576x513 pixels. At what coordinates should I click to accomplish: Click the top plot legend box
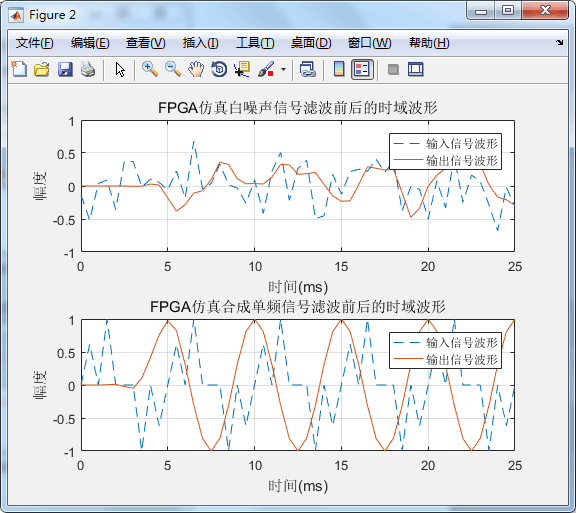(x=445, y=151)
